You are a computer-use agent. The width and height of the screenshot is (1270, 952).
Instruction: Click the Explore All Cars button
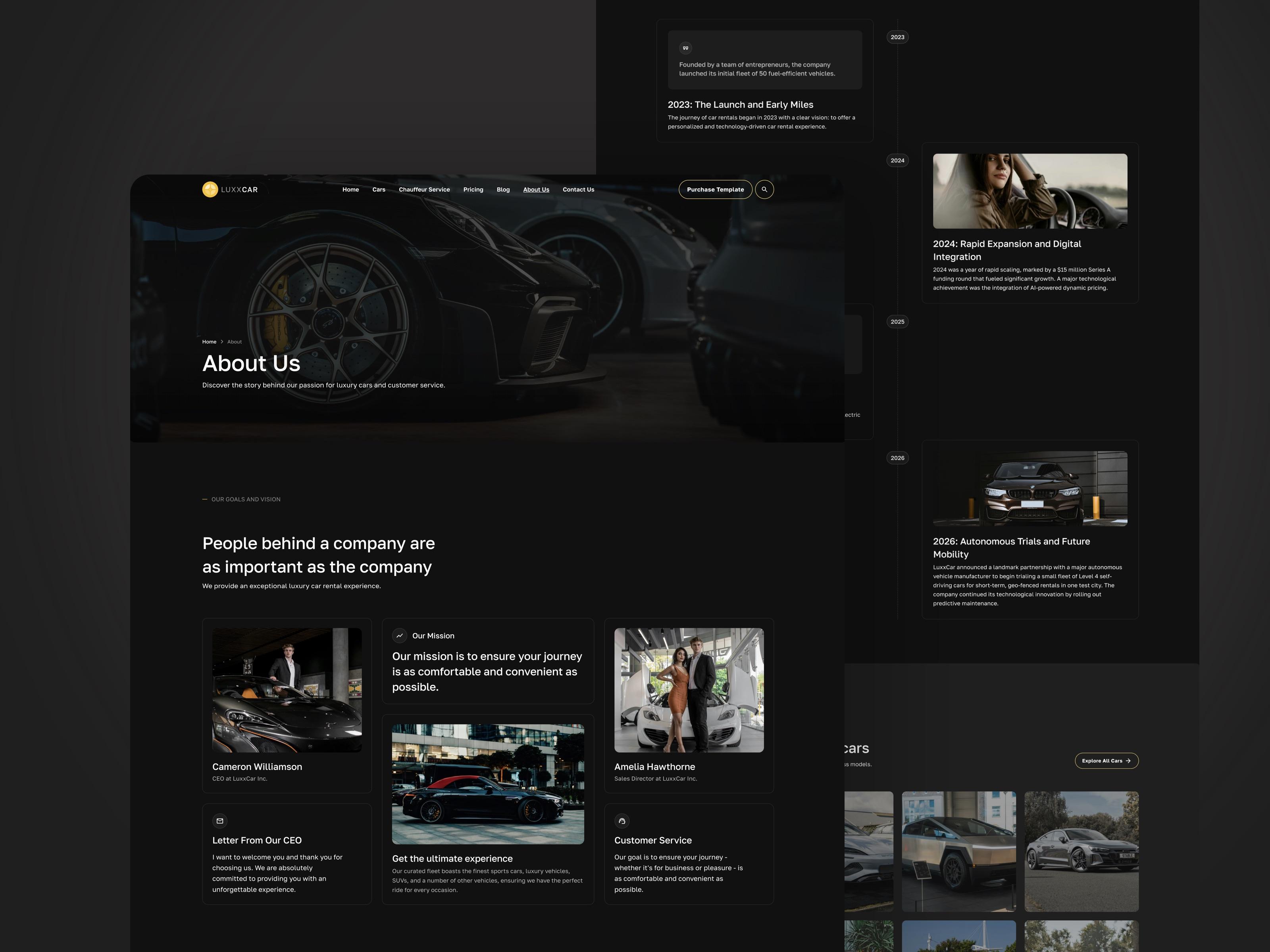tap(1106, 761)
